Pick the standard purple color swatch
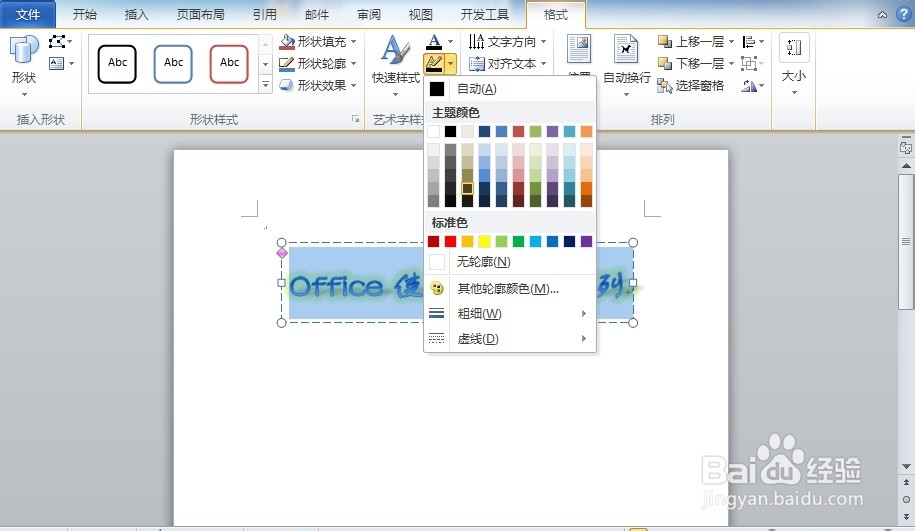 tap(586, 242)
